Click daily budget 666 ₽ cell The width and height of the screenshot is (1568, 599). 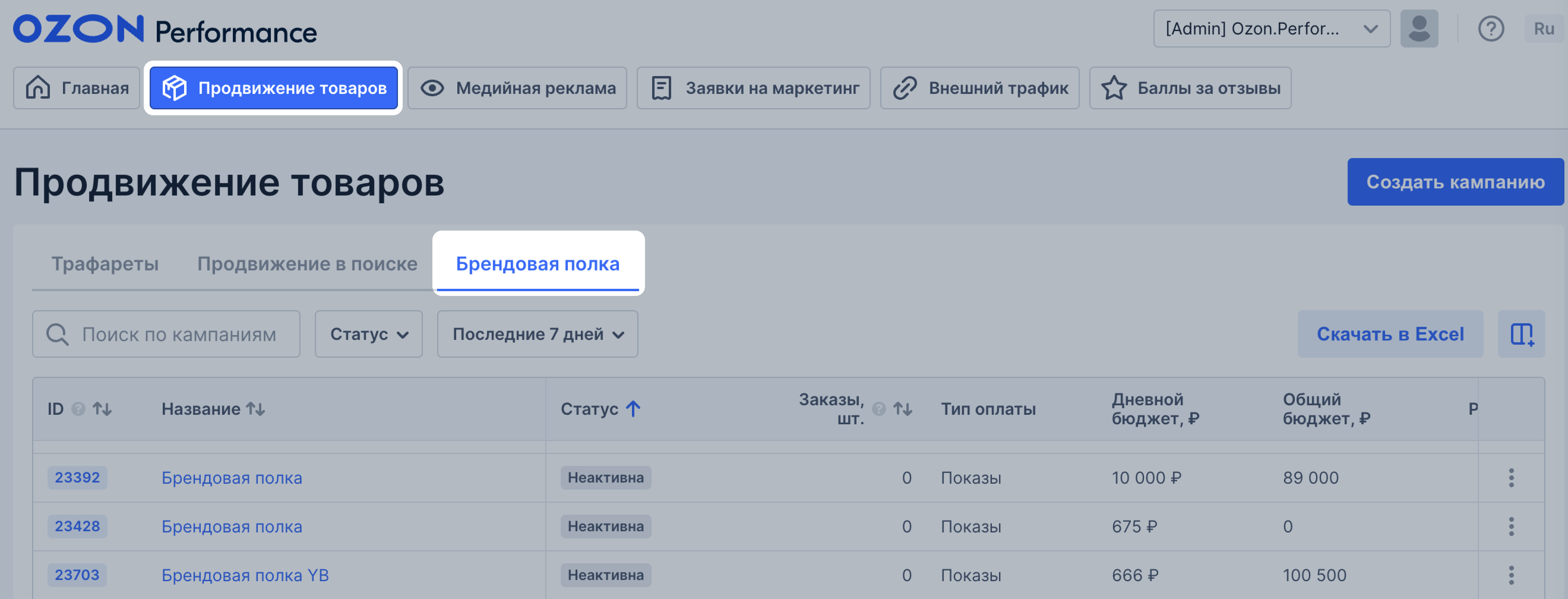[1134, 575]
